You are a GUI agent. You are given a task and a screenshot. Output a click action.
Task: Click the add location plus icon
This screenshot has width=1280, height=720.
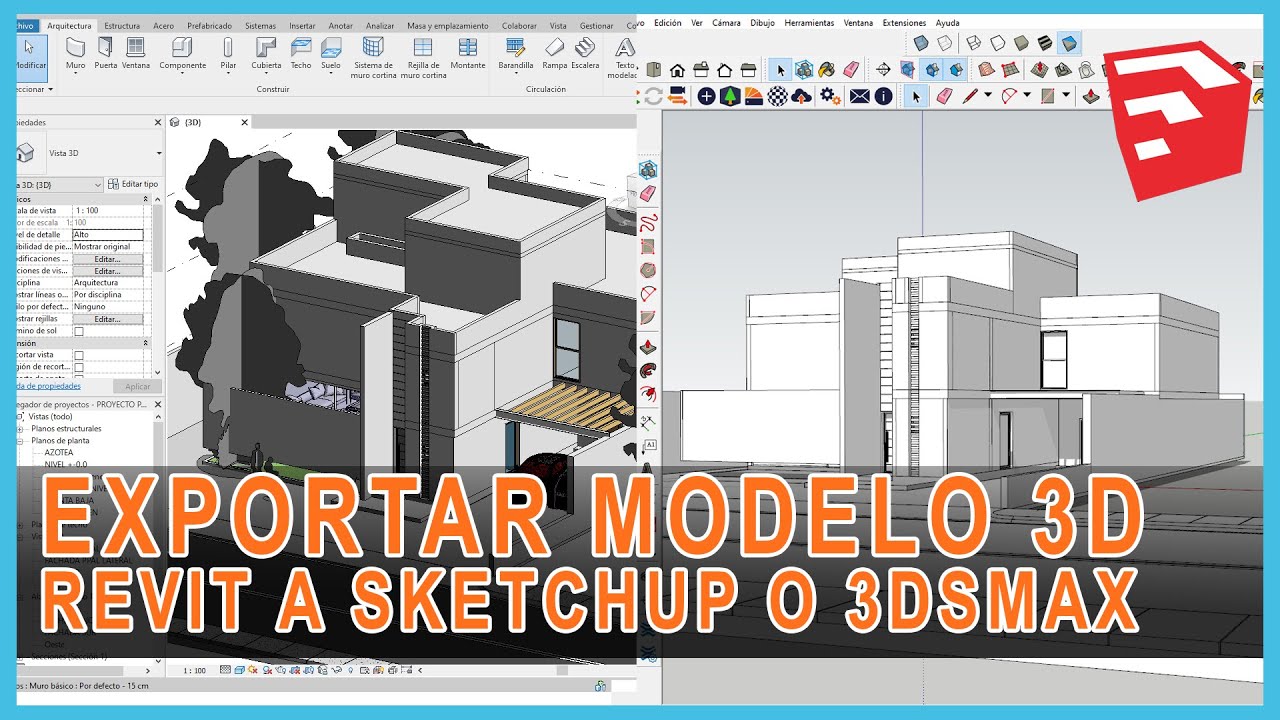[706, 96]
